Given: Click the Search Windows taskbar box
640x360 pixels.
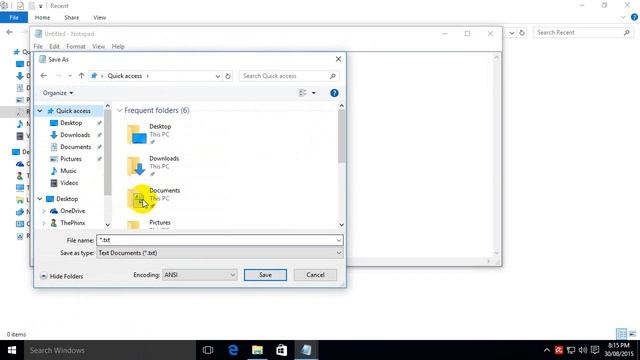Looking at the screenshot, I should tap(110, 350).
